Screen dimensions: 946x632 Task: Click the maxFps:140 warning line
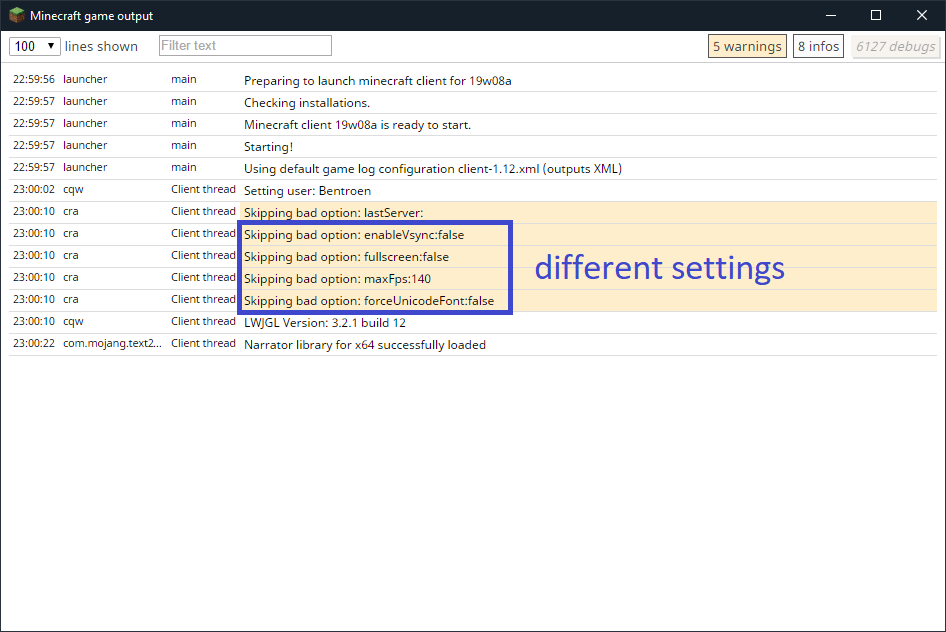pyautogui.click(x=338, y=279)
